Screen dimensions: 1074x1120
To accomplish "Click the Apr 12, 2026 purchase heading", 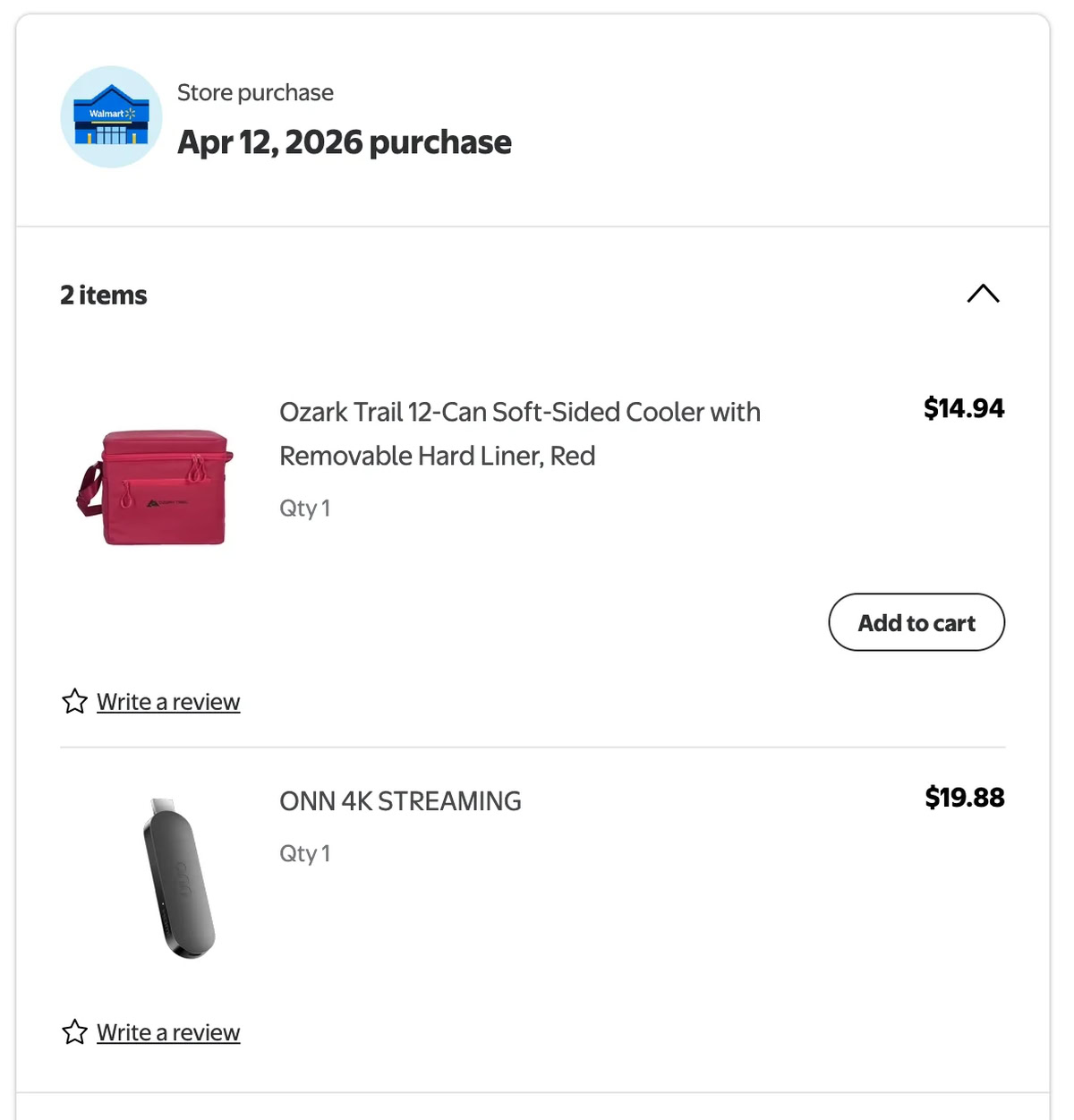I will click(345, 141).
